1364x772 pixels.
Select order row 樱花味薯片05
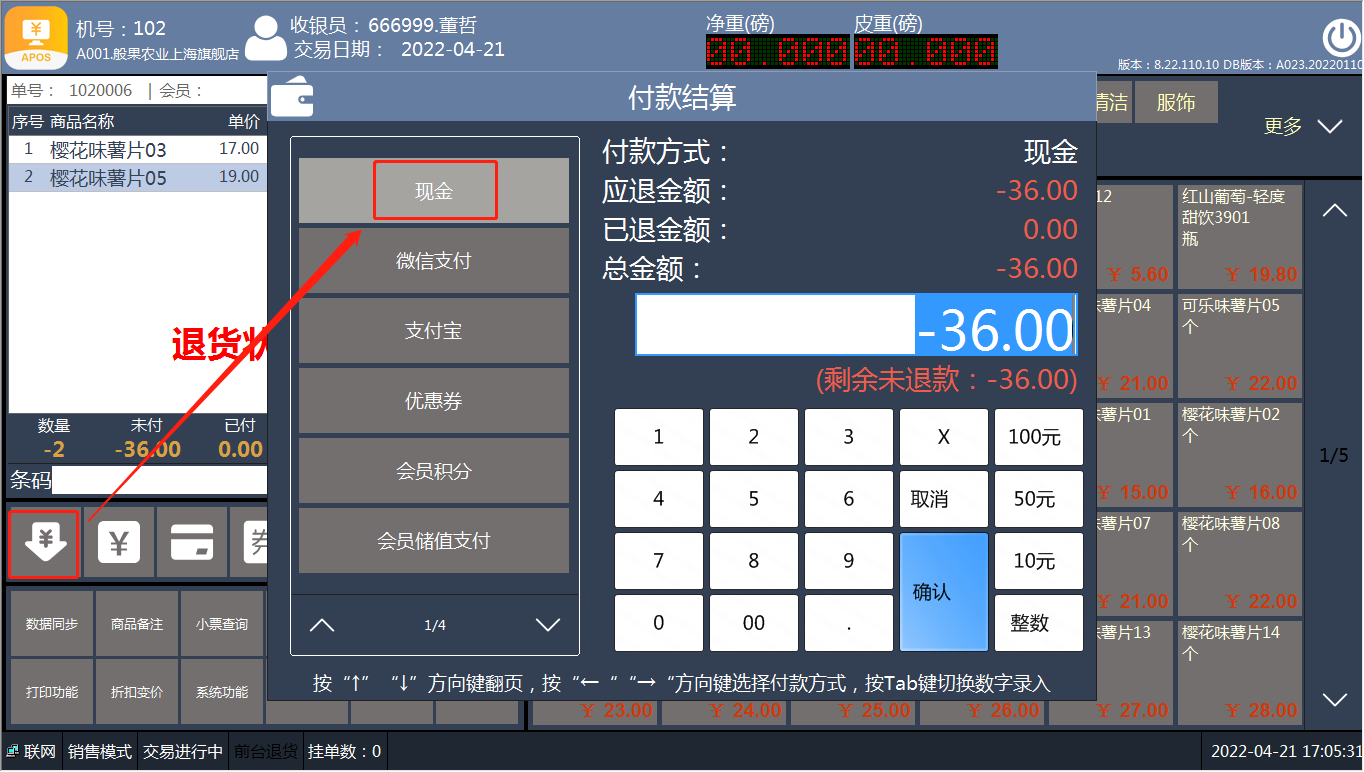tap(138, 178)
